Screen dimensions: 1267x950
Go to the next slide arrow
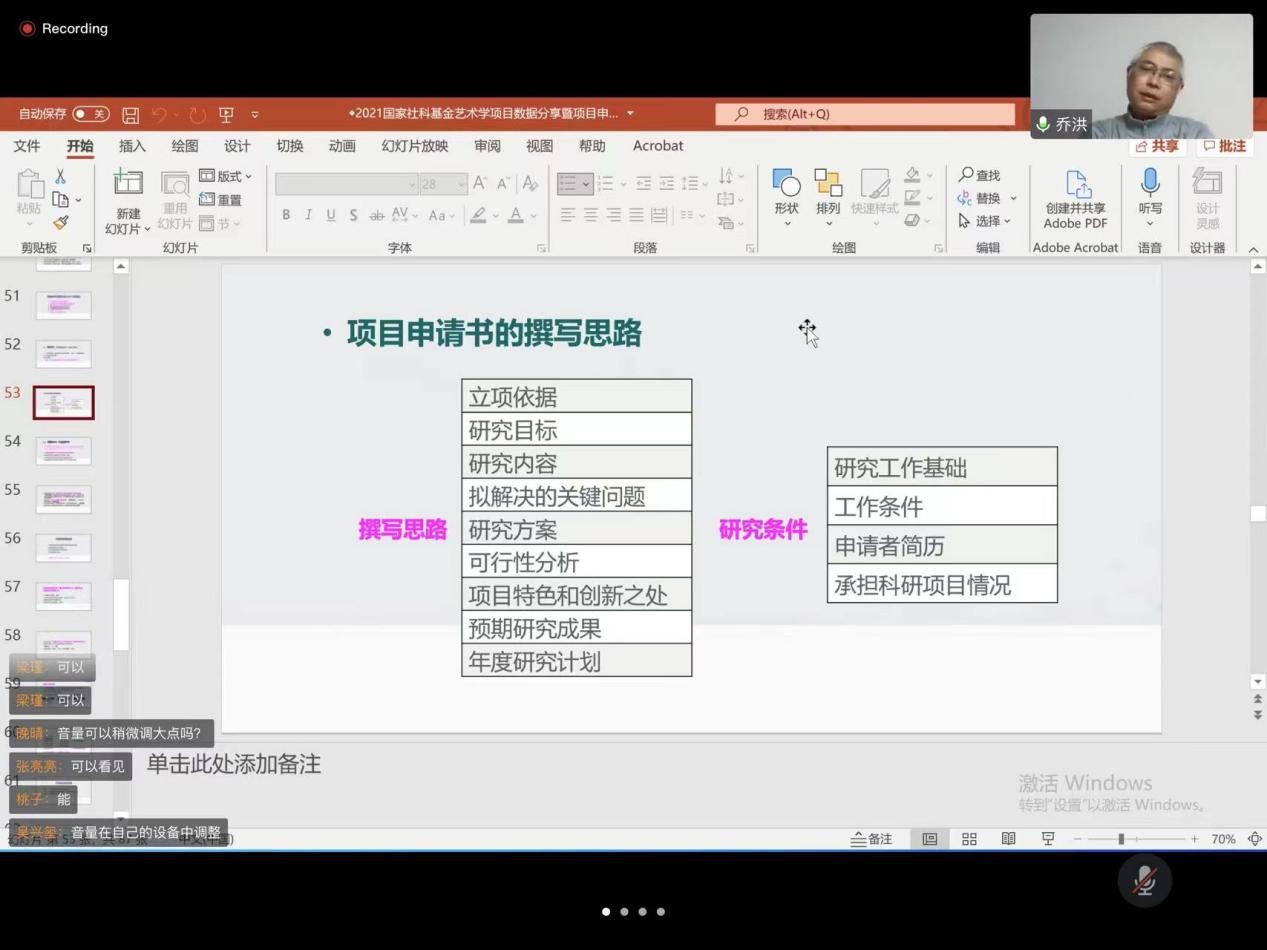point(1258,715)
